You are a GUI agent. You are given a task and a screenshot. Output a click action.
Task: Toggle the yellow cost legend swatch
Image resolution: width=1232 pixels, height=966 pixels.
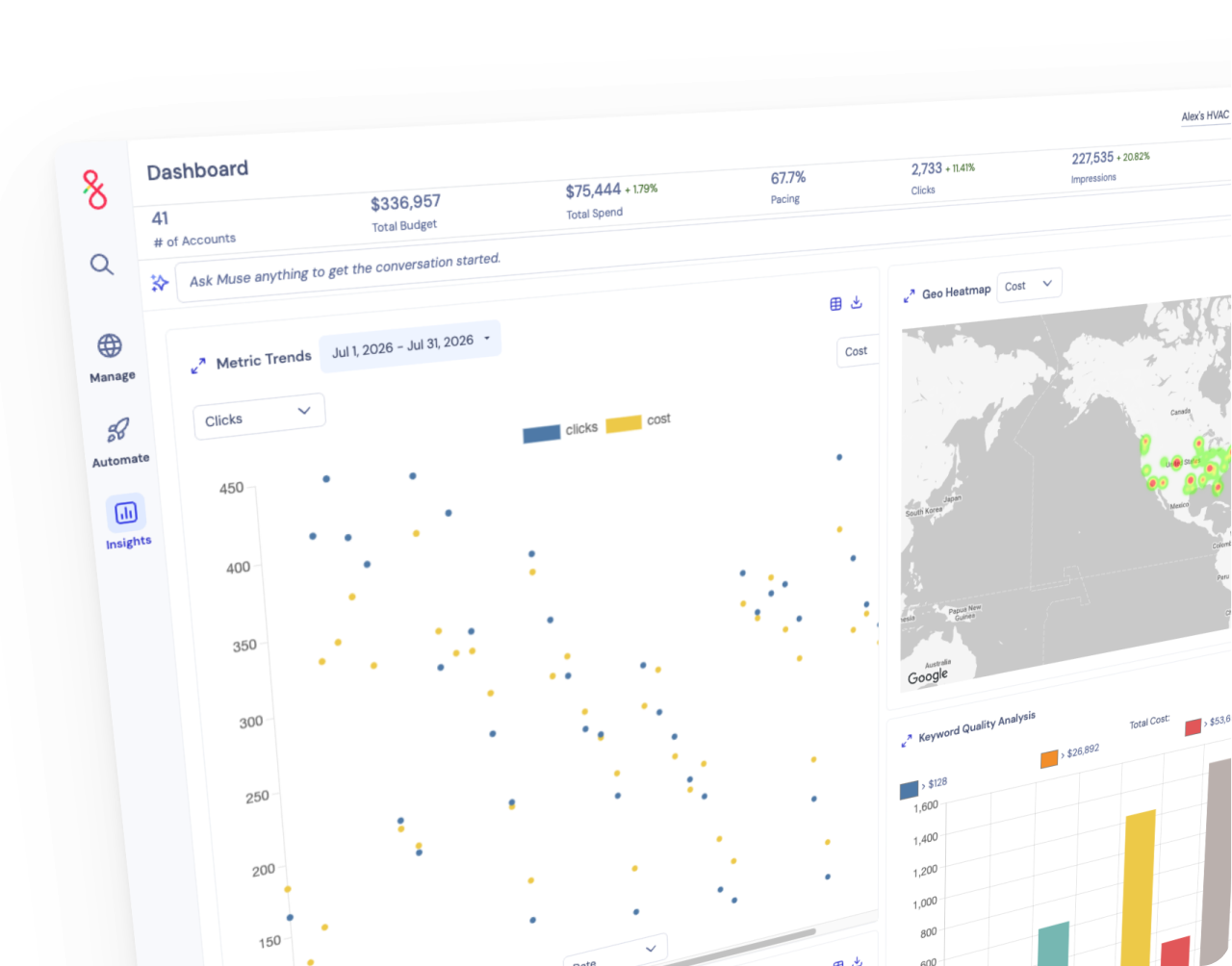click(624, 423)
